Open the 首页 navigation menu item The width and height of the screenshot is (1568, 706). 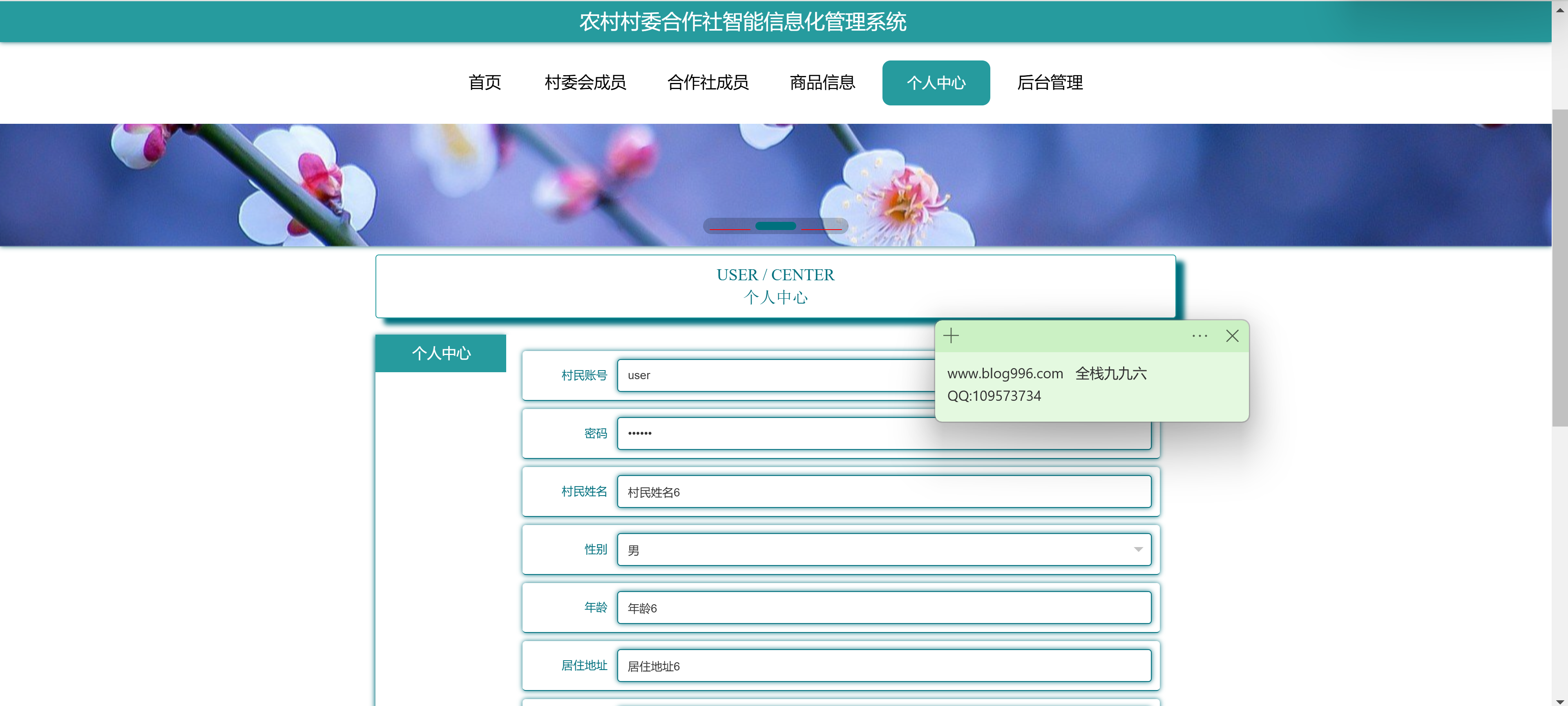(485, 83)
